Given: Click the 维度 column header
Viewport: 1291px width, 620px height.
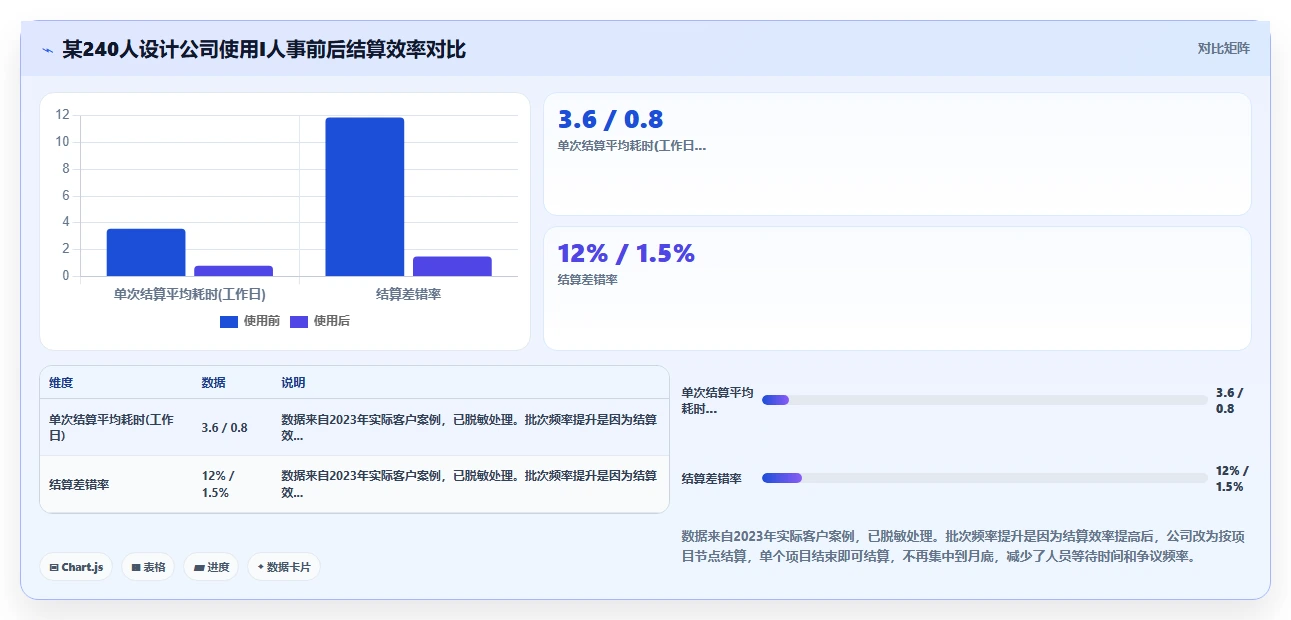Looking at the screenshot, I should click(x=61, y=383).
